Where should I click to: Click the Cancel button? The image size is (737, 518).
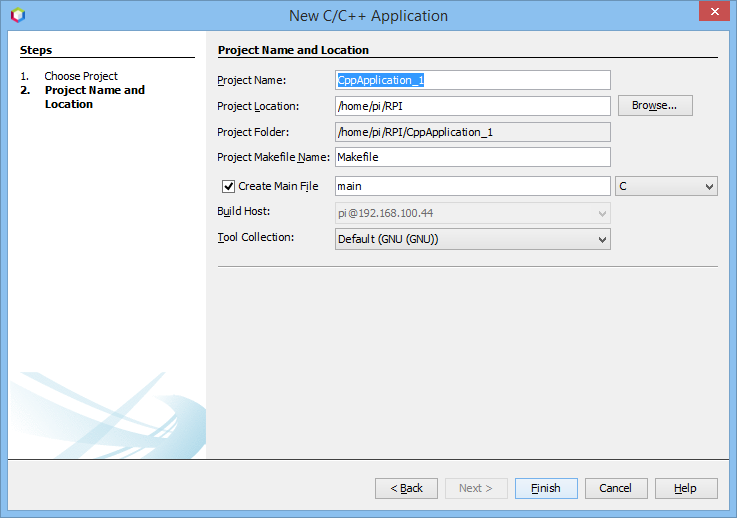click(x=616, y=488)
